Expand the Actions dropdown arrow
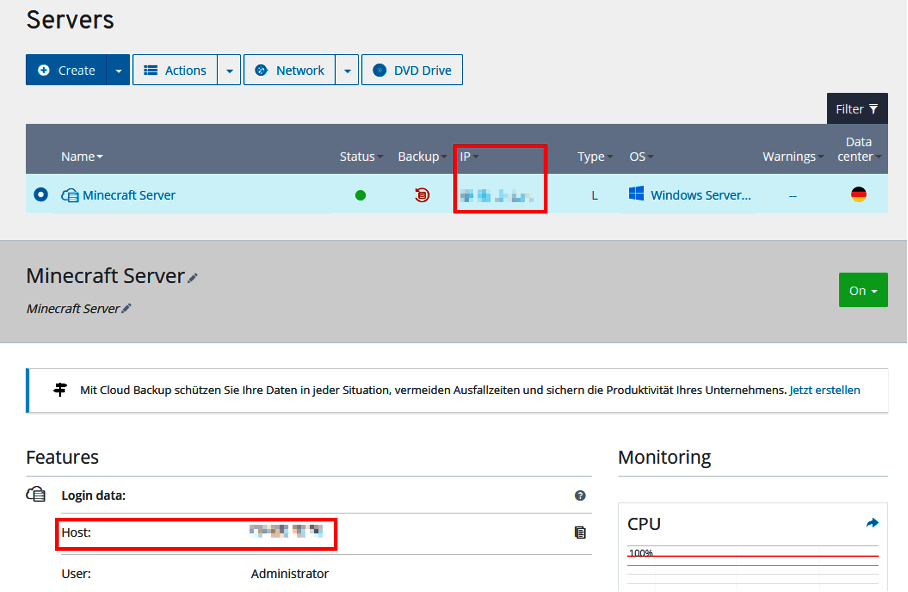Image resolution: width=908 pixels, height=592 pixels. (x=229, y=70)
